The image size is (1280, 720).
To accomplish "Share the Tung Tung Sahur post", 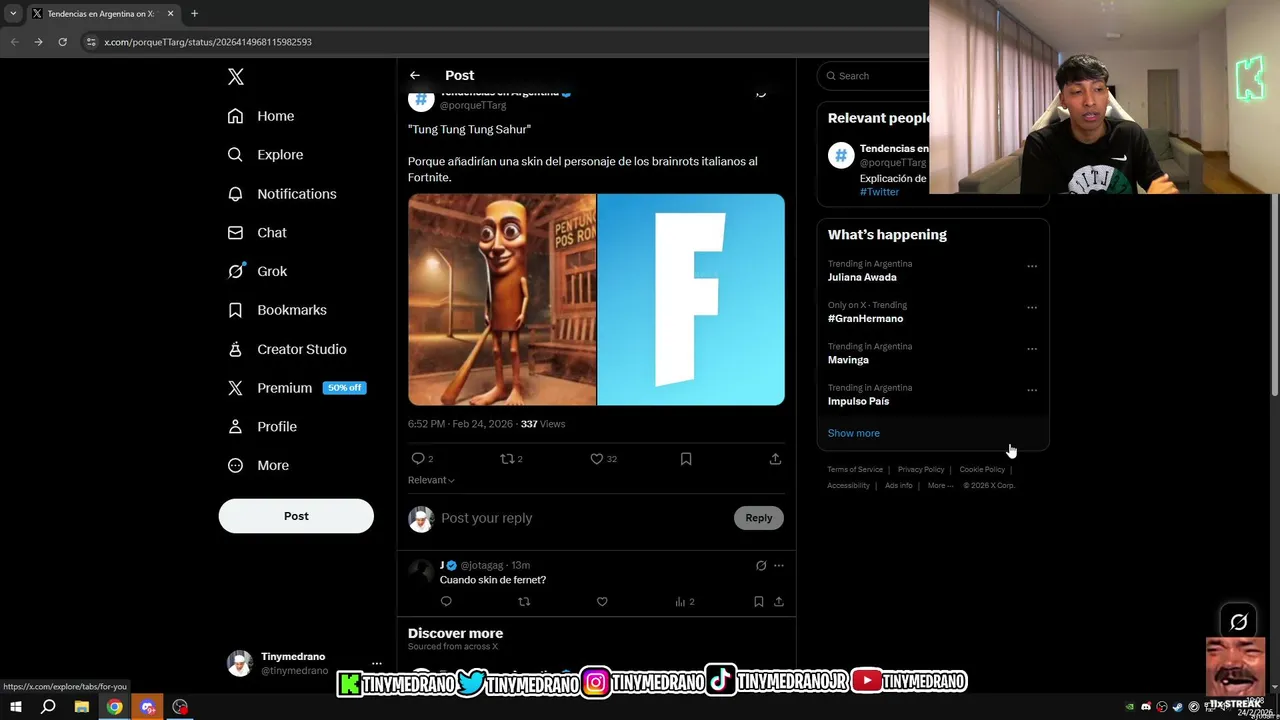I will [x=775, y=459].
